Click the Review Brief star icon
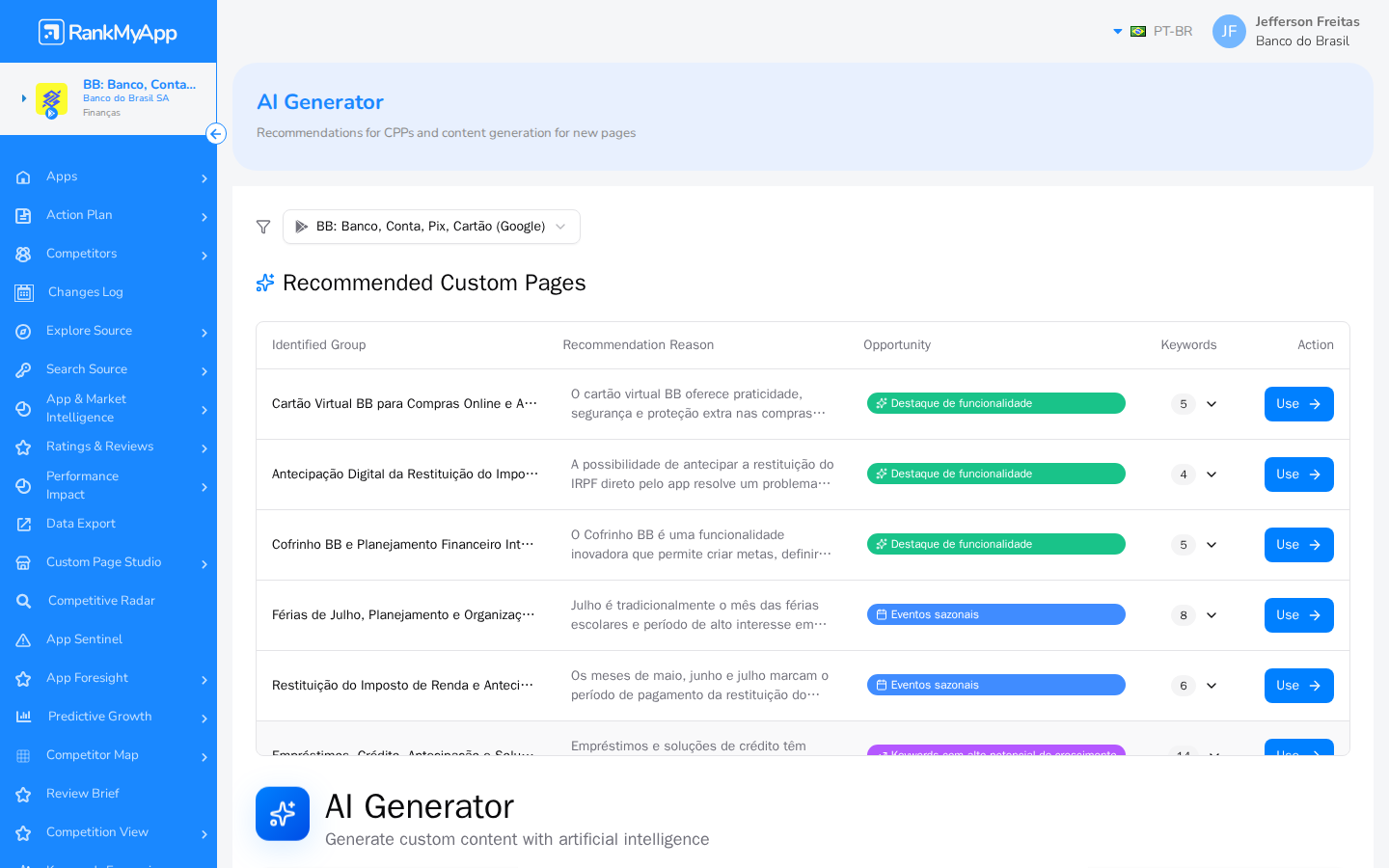Image resolution: width=1389 pixels, height=868 pixels. coord(23,794)
